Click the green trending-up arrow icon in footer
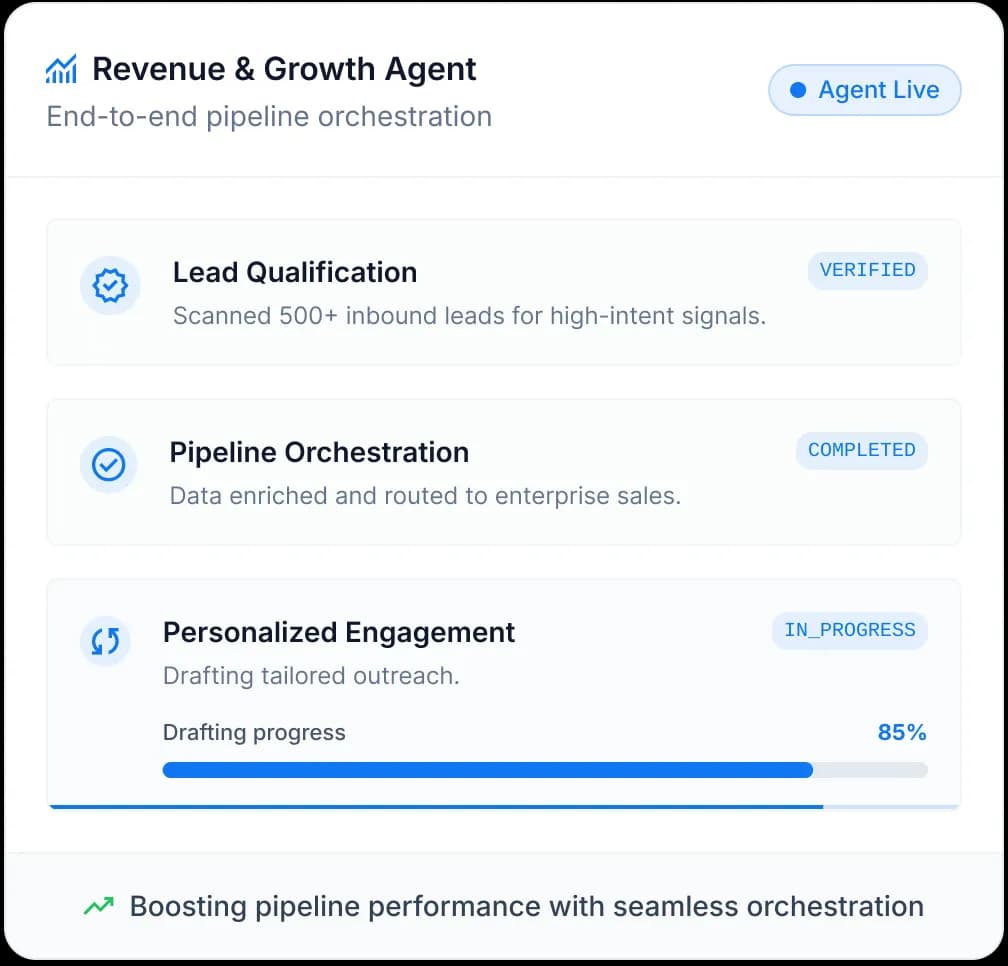 click(x=98, y=907)
